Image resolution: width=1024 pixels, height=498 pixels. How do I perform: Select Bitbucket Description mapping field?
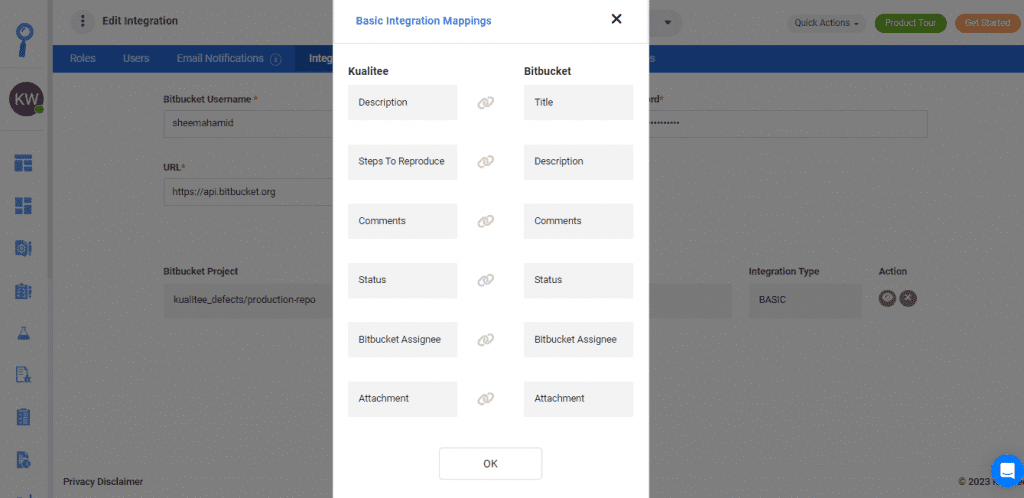coord(578,162)
